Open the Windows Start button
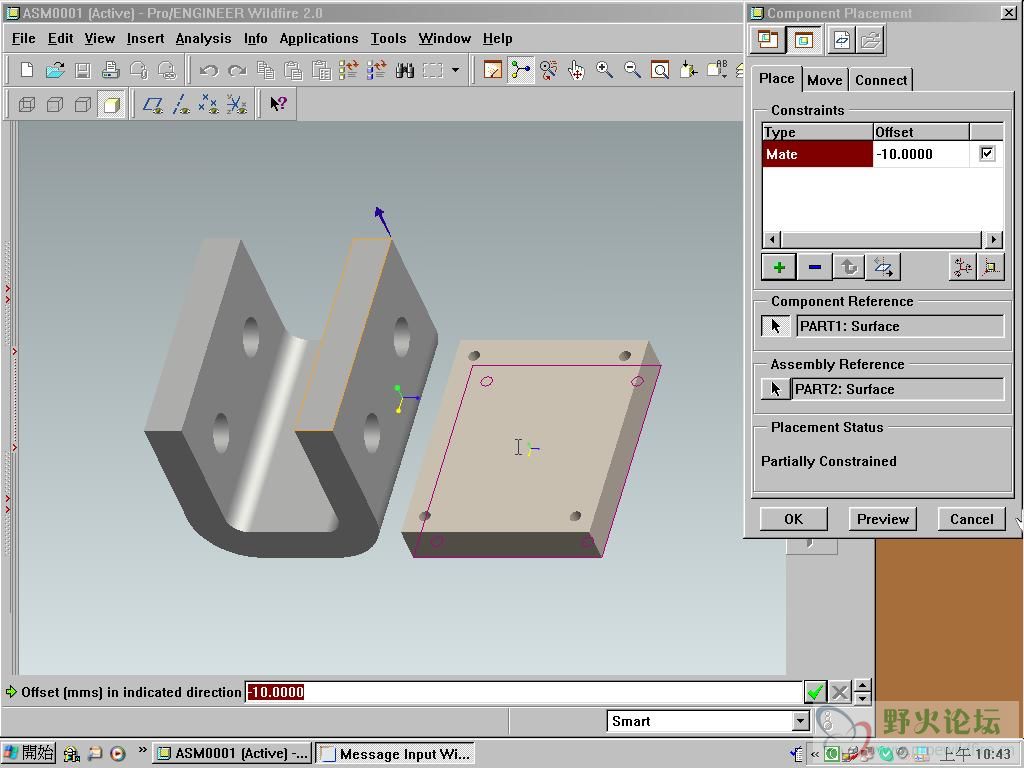The width and height of the screenshot is (1024, 768). pos(29,753)
